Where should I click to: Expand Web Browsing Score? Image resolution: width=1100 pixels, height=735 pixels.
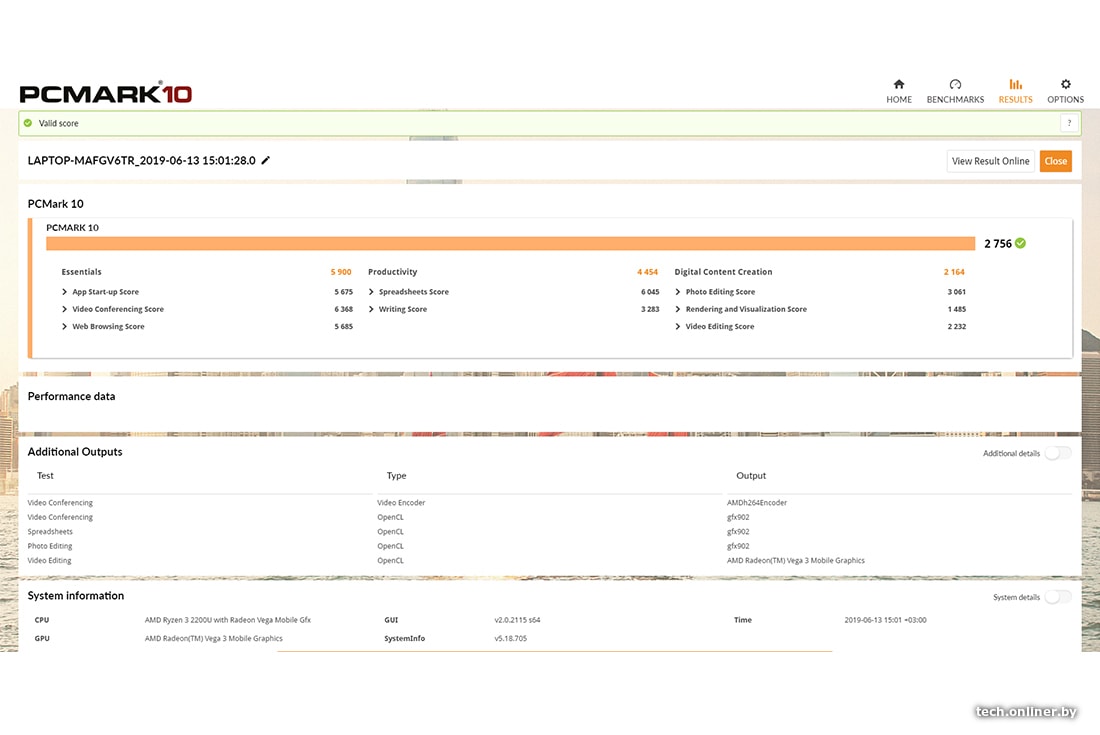point(65,327)
